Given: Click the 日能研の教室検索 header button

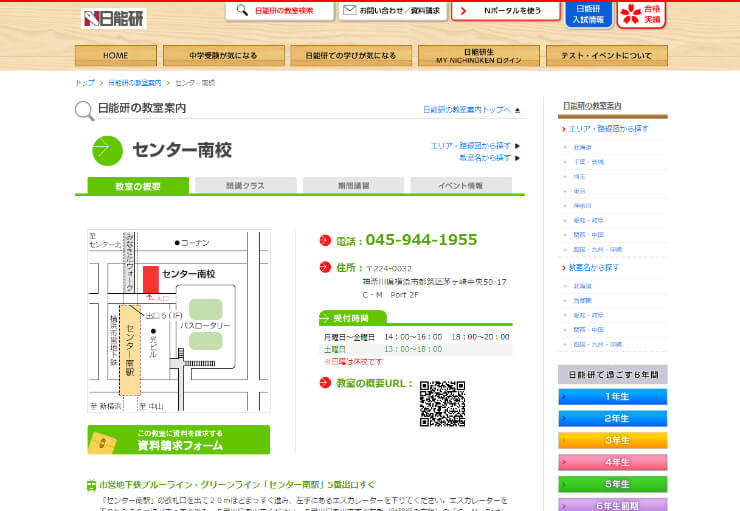Looking at the screenshot, I should pyautogui.click(x=279, y=10).
